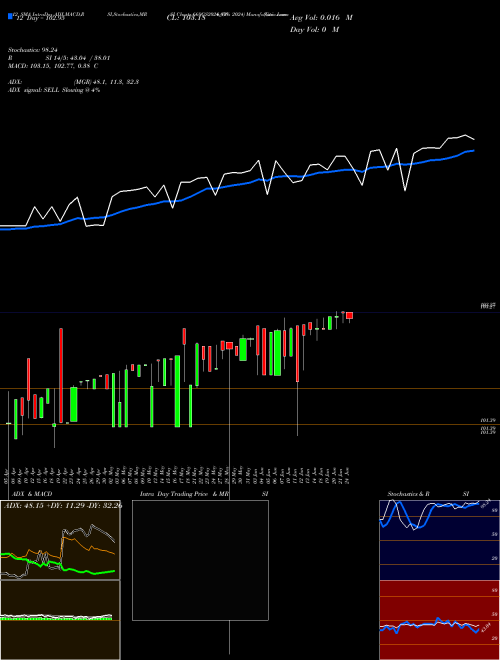Open the ADX line chart panel
The image size is (500, 660).
pos(60,540)
